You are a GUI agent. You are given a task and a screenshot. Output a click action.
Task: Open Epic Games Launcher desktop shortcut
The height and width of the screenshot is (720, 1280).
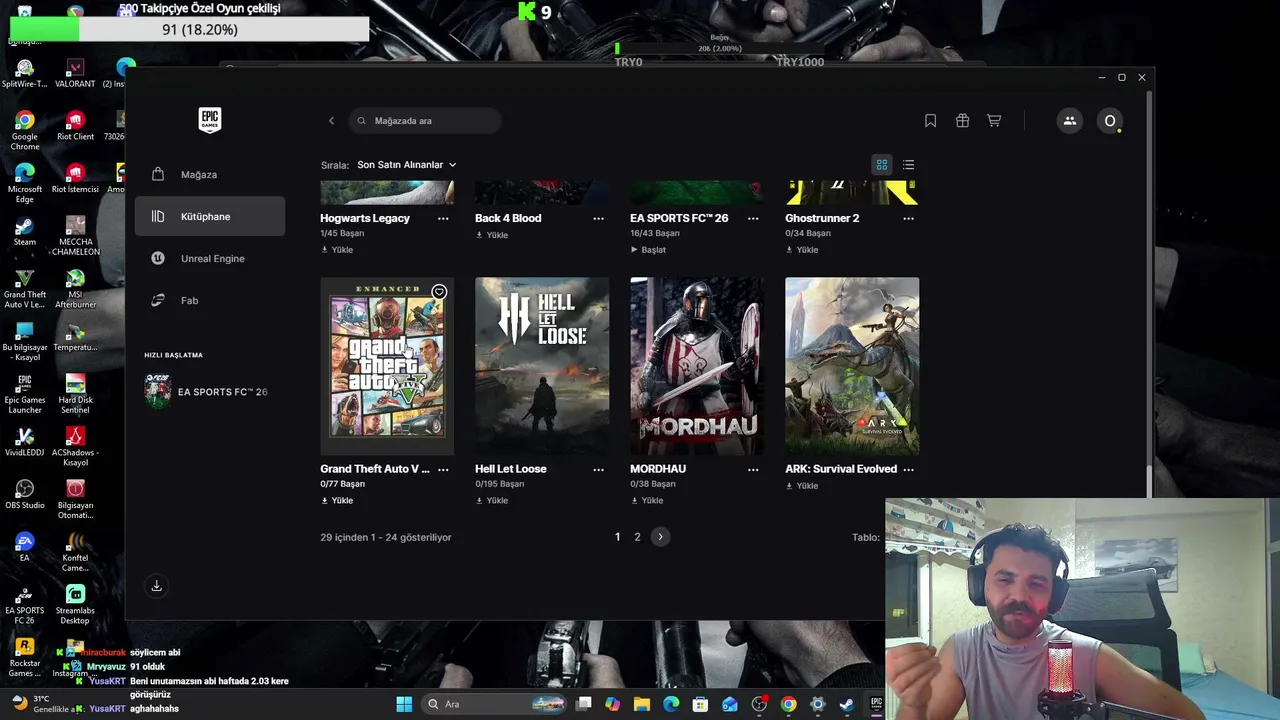25,394
